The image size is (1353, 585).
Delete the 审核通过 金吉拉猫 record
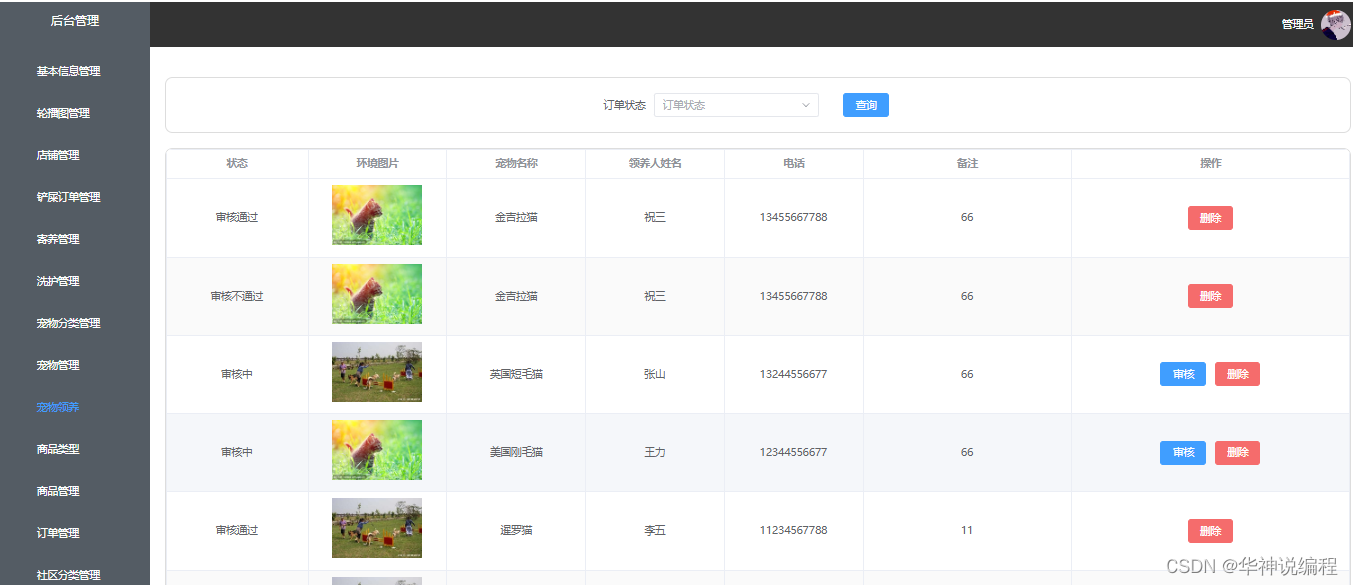(1210, 218)
